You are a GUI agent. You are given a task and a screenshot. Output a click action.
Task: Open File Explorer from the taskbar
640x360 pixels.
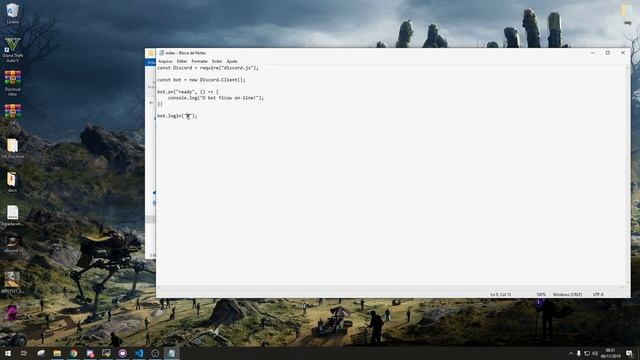click(57, 353)
